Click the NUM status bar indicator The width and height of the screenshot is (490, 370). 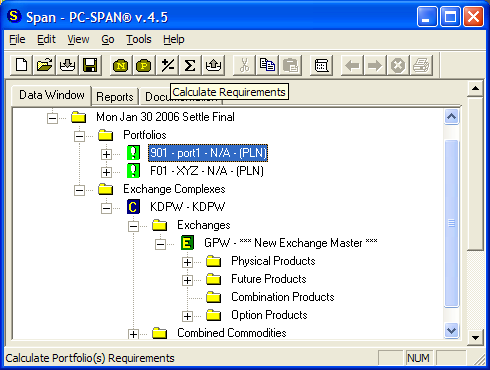(x=419, y=358)
